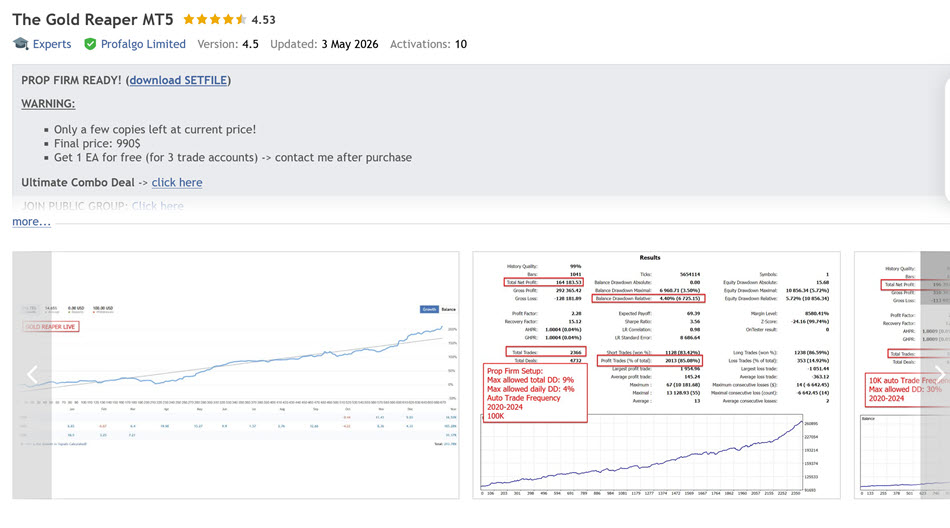The image size is (950, 528).
Task: Click the Version 4.5 text
Action: point(228,44)
